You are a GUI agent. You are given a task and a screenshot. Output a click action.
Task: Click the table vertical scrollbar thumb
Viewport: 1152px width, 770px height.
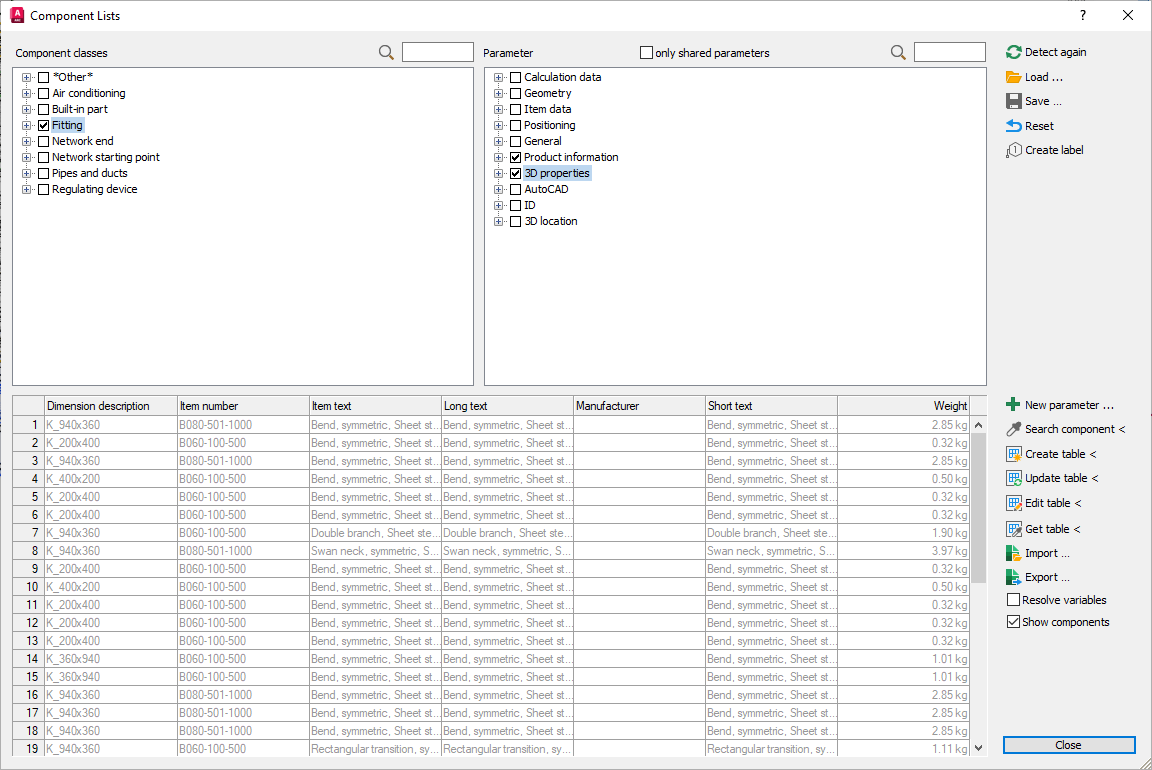click(x=978, y=508)
